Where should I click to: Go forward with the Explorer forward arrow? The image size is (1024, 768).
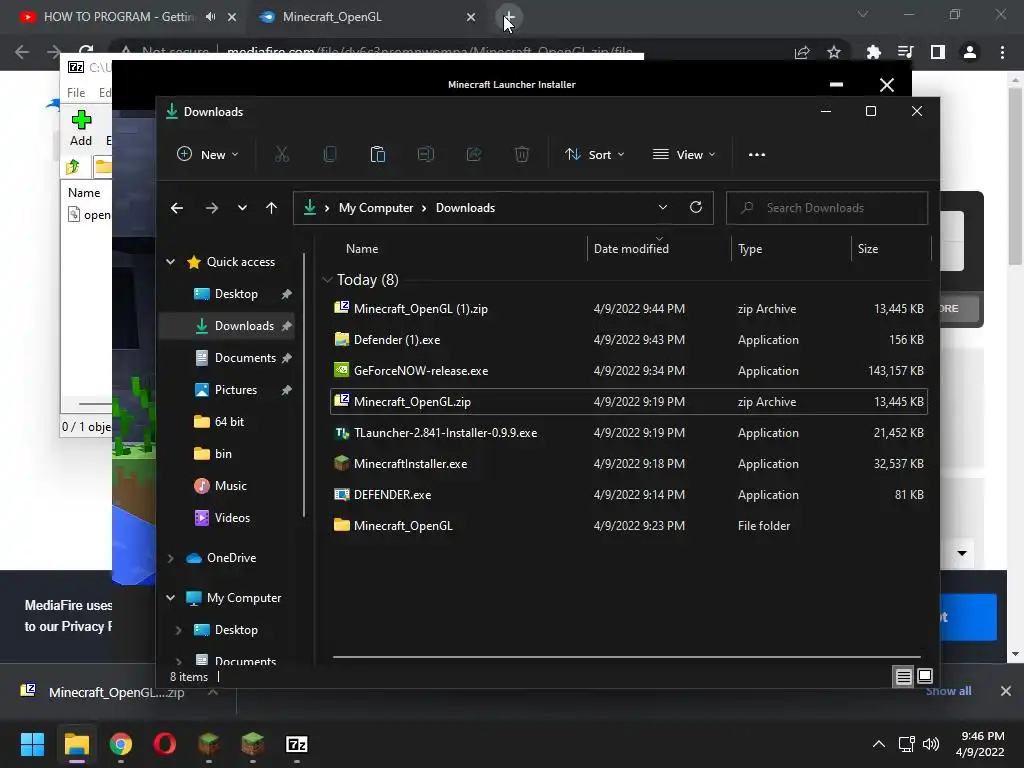point(212,208)
